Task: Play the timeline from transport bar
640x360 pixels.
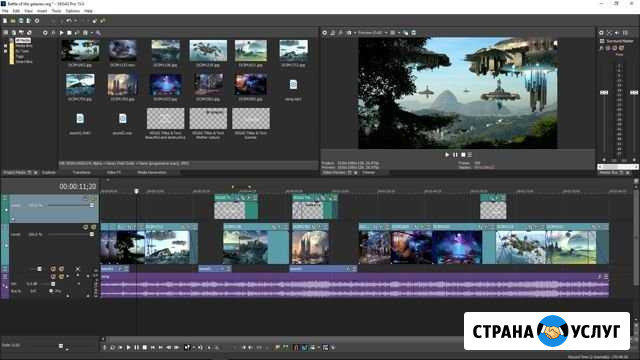Action: (128, 347)
